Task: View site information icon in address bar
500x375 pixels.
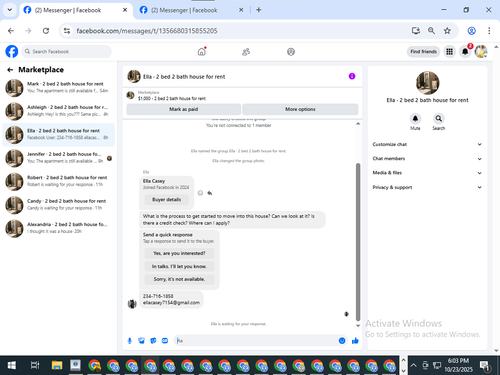Action: point(67,31)
